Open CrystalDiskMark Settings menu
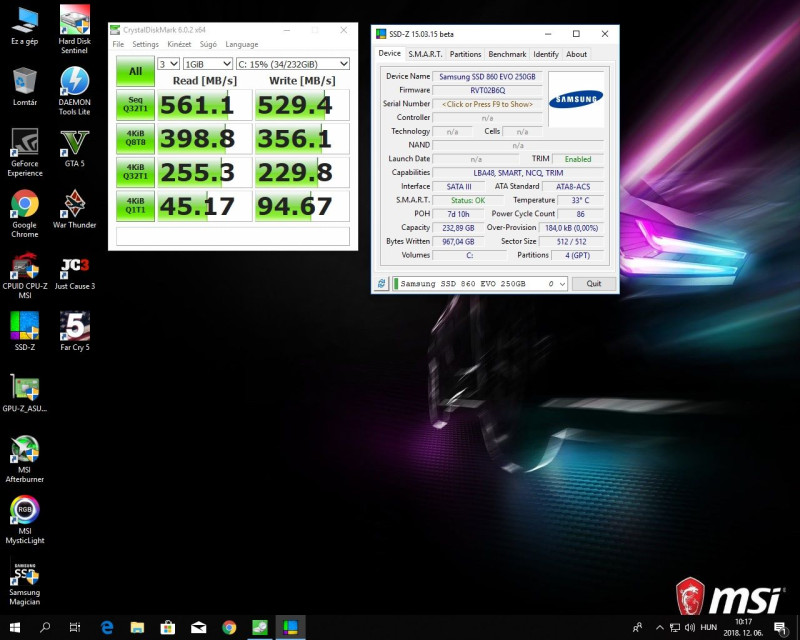800x640 pixels. 145,44
